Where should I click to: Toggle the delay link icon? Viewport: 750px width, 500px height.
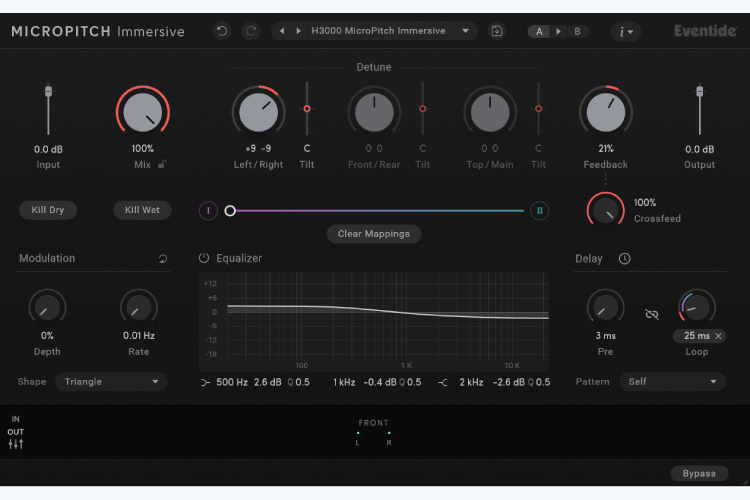(651, 314)
